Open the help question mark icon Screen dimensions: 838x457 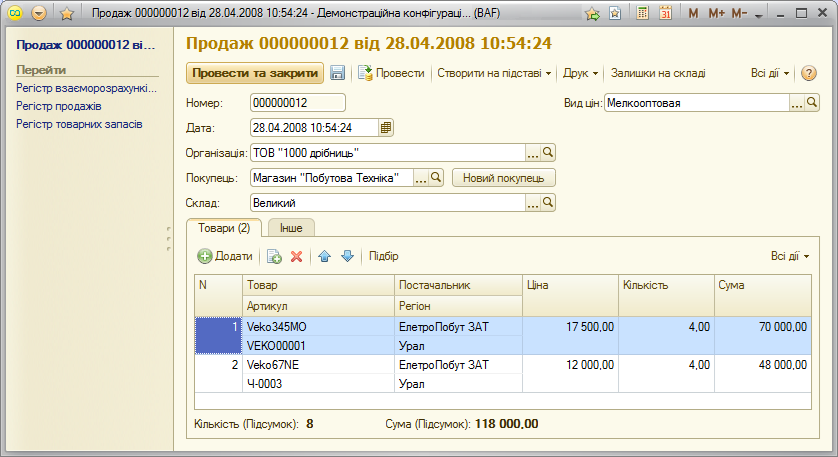pyautogui.click(x=809, y=73)
